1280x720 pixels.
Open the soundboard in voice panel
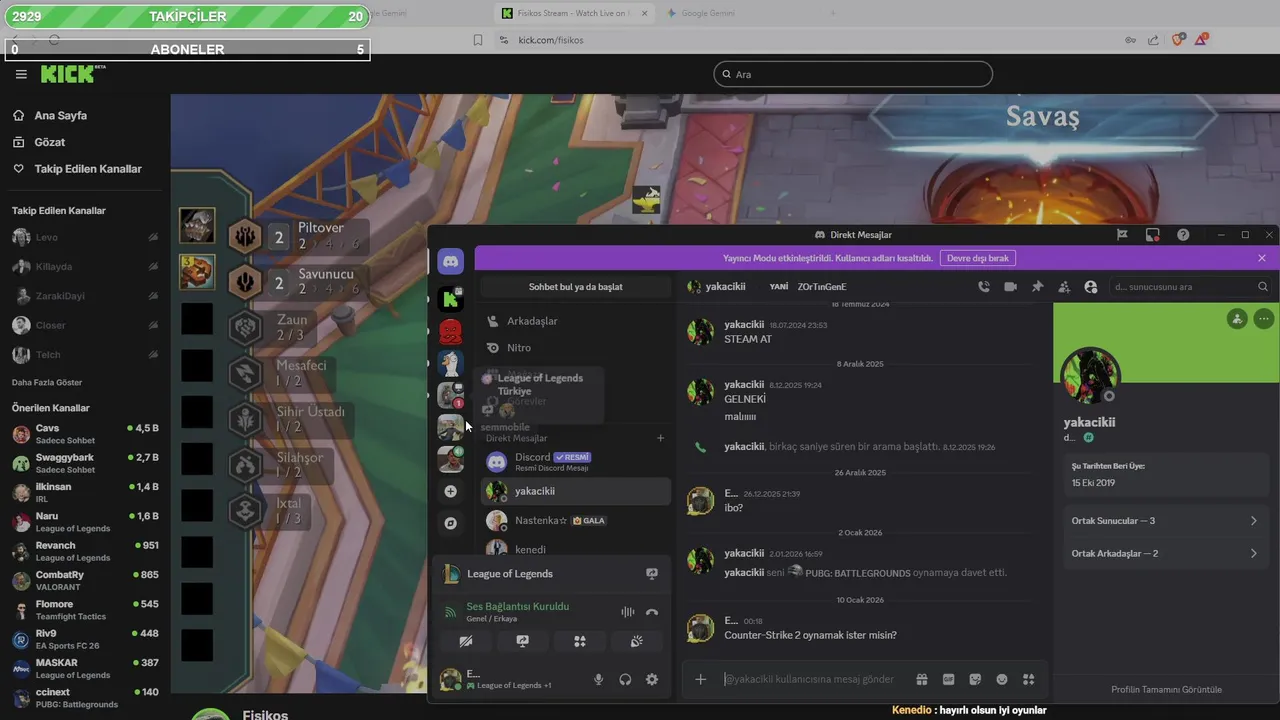636,641
